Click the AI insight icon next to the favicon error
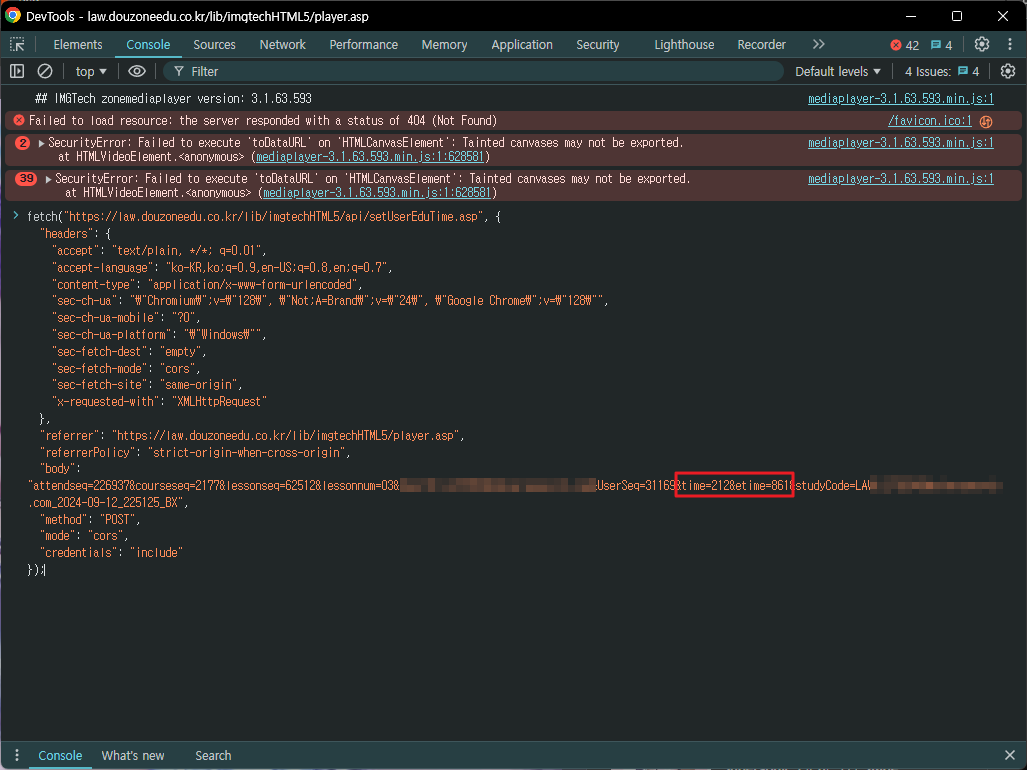Screen dimensions: 1027x770 986,121
